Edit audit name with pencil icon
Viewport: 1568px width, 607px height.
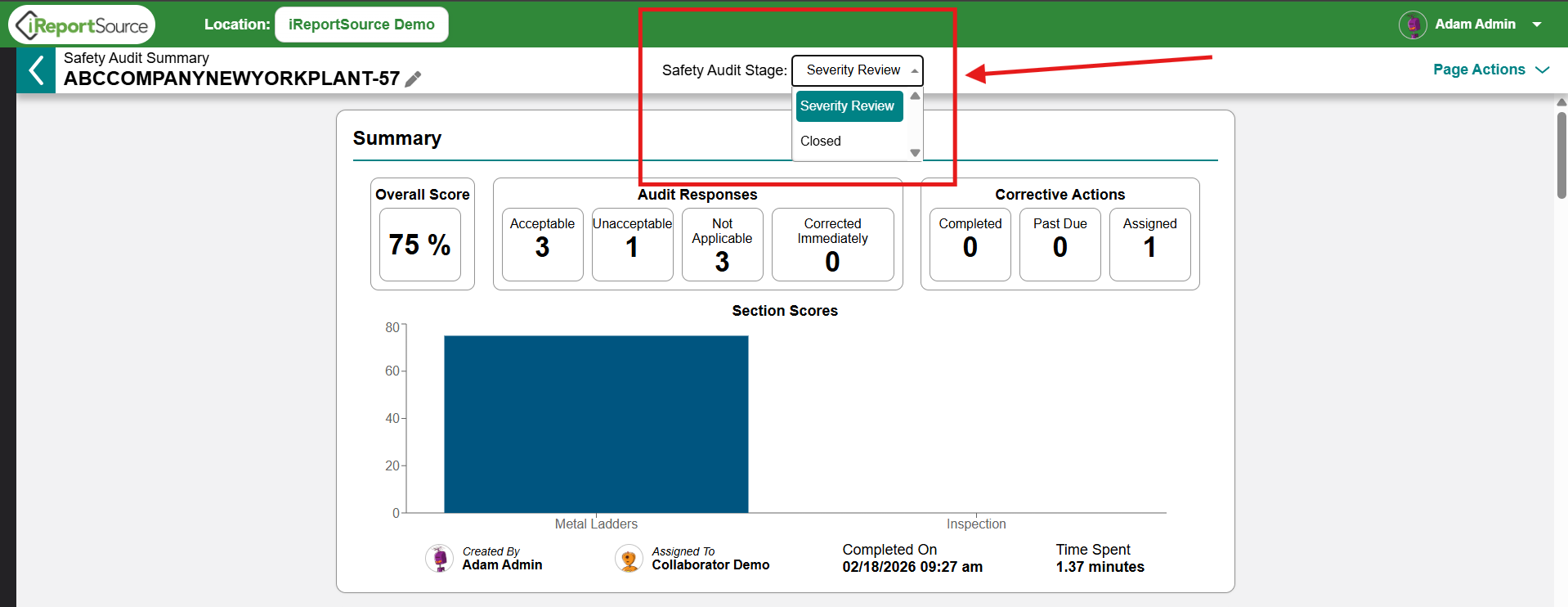tap(414, 79)
